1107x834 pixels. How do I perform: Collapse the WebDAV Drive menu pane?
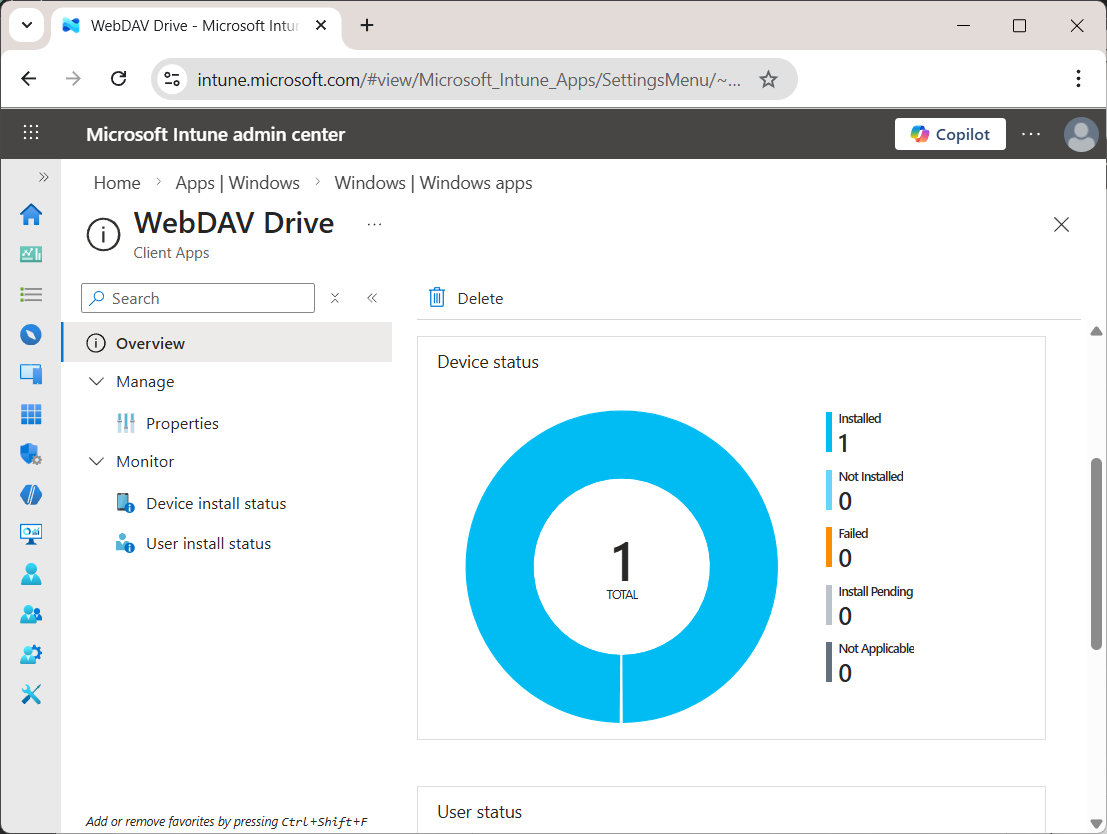point(372,297)
